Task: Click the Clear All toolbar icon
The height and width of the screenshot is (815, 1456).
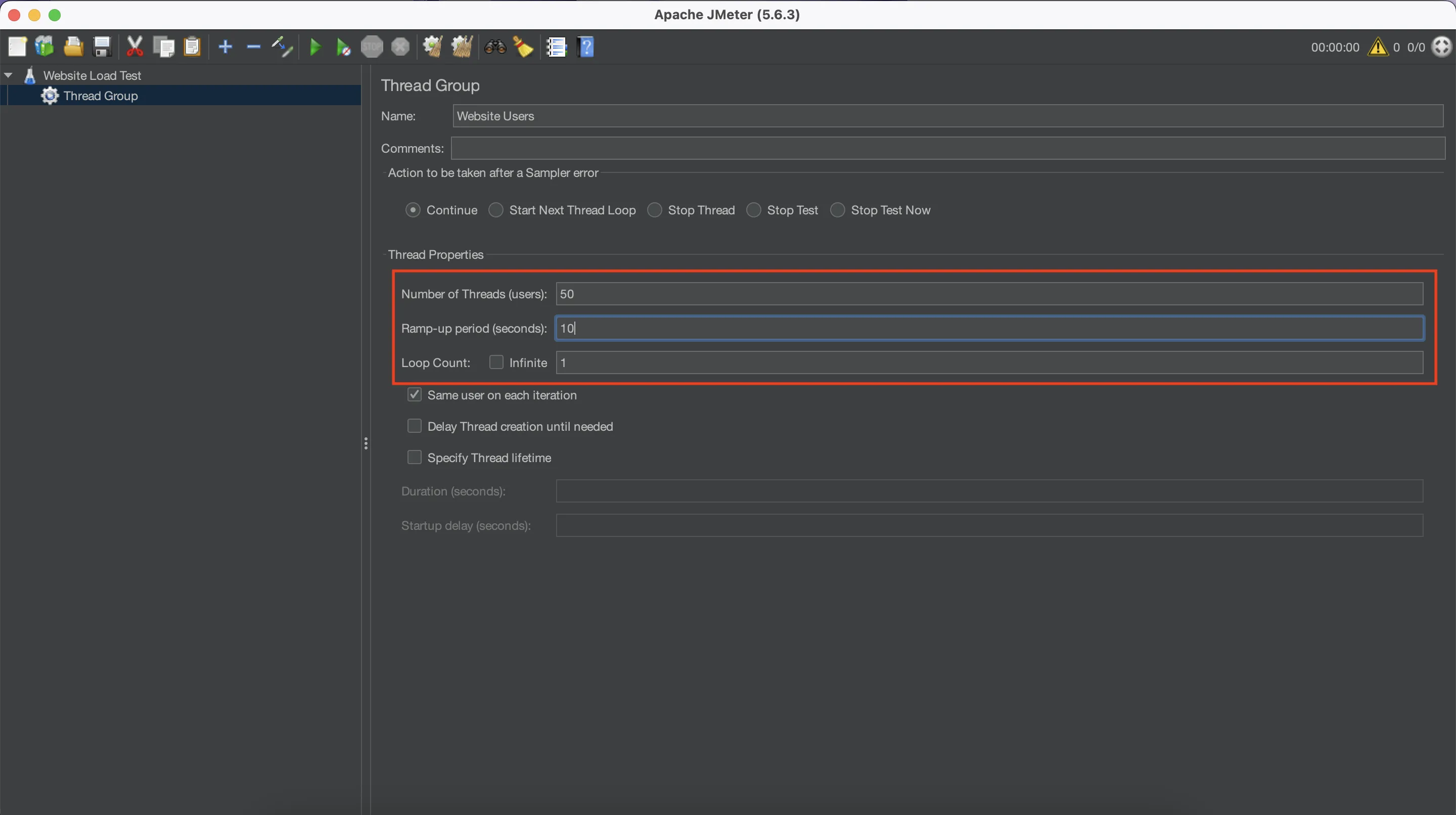Action: click(461, 47)
